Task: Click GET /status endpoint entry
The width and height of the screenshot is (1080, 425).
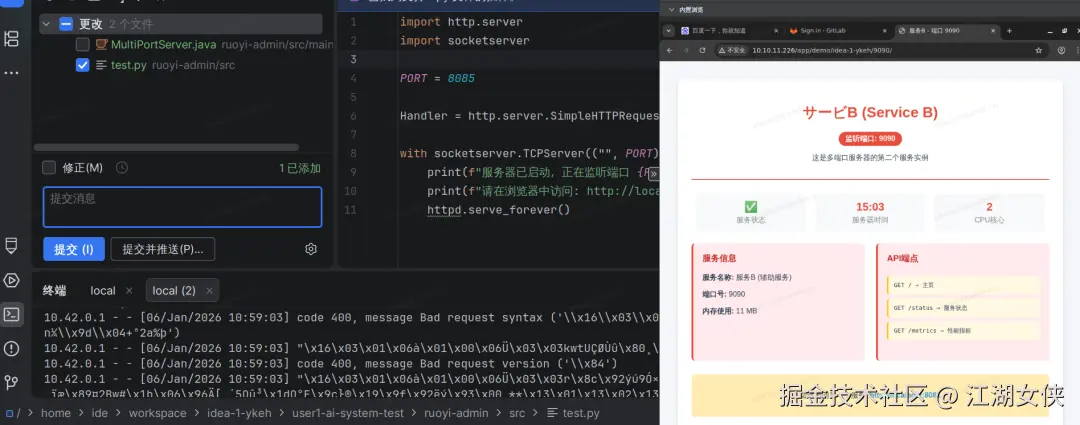Action: 963,308
